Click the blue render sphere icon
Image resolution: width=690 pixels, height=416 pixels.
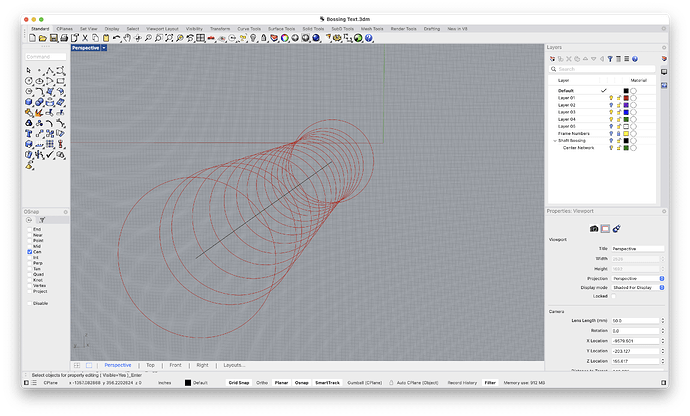click(x=316, y=38)
